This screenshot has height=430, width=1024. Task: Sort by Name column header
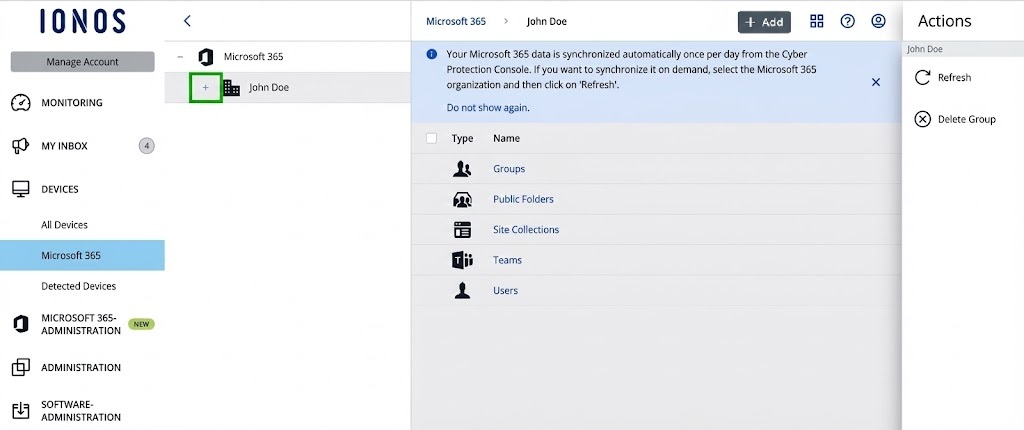click(x=507, y=139)
